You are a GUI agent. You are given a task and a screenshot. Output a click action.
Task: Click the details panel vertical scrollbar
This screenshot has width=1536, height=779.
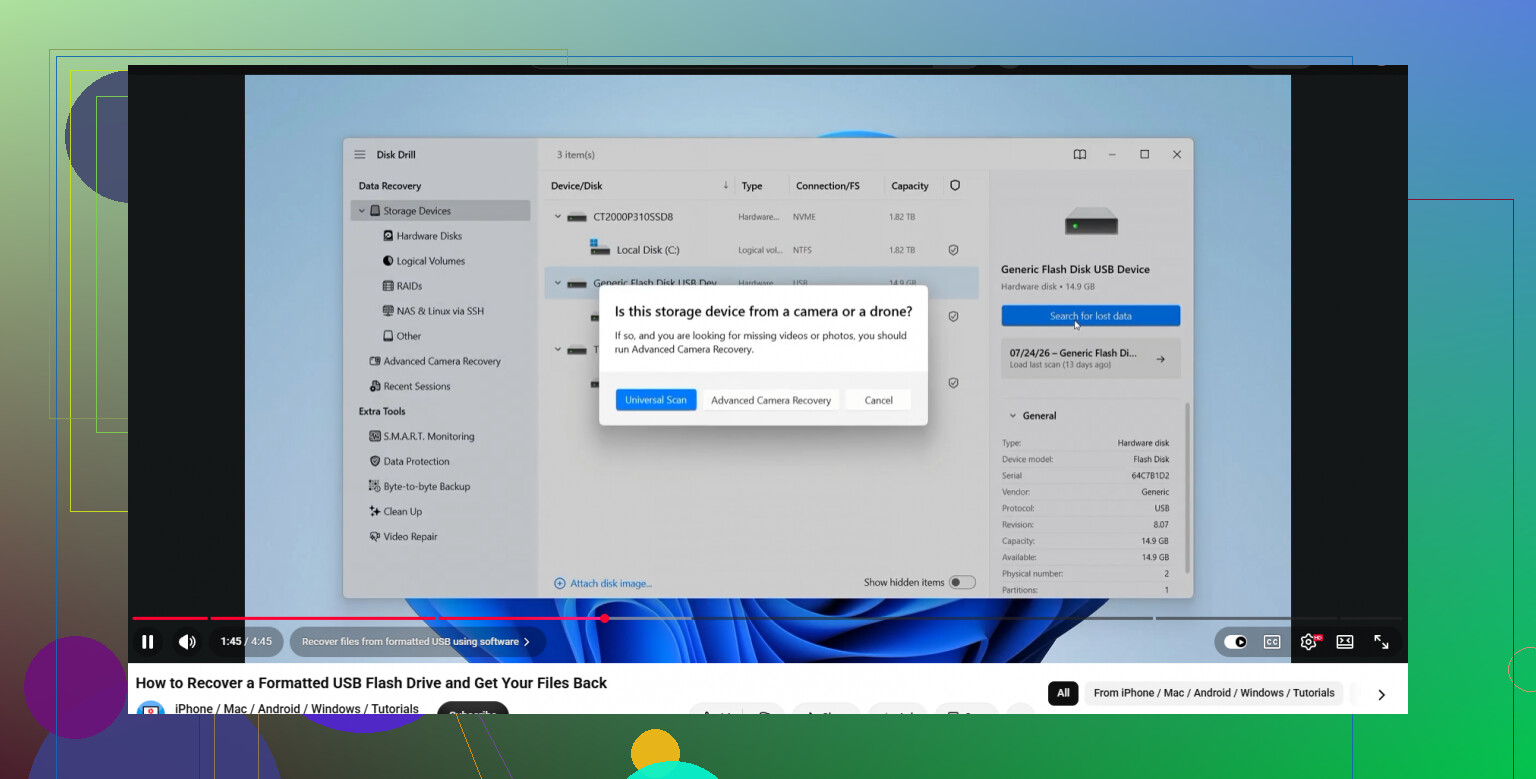point(1188,488)
